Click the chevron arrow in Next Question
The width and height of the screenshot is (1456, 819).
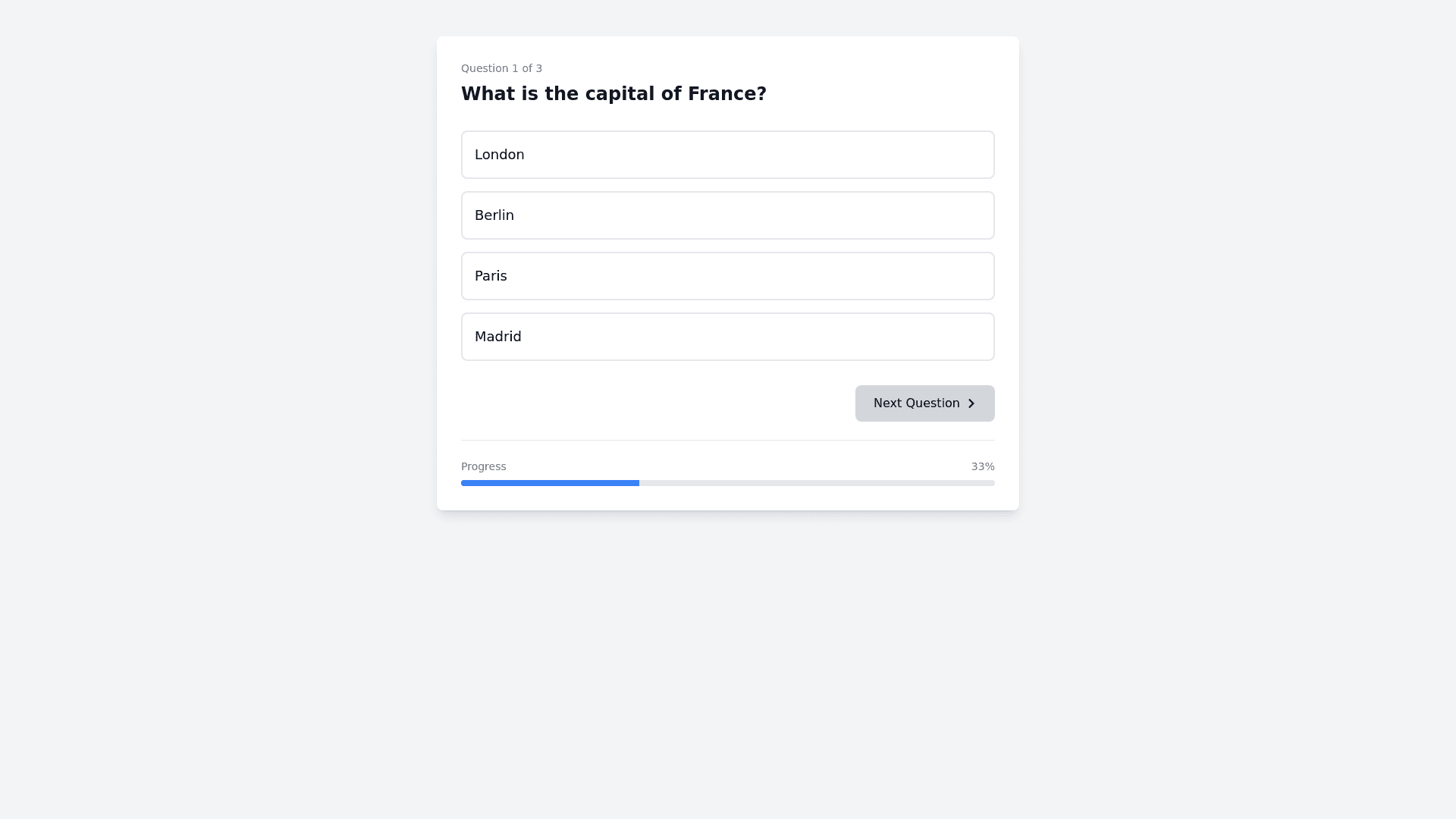tap(971, 403)
